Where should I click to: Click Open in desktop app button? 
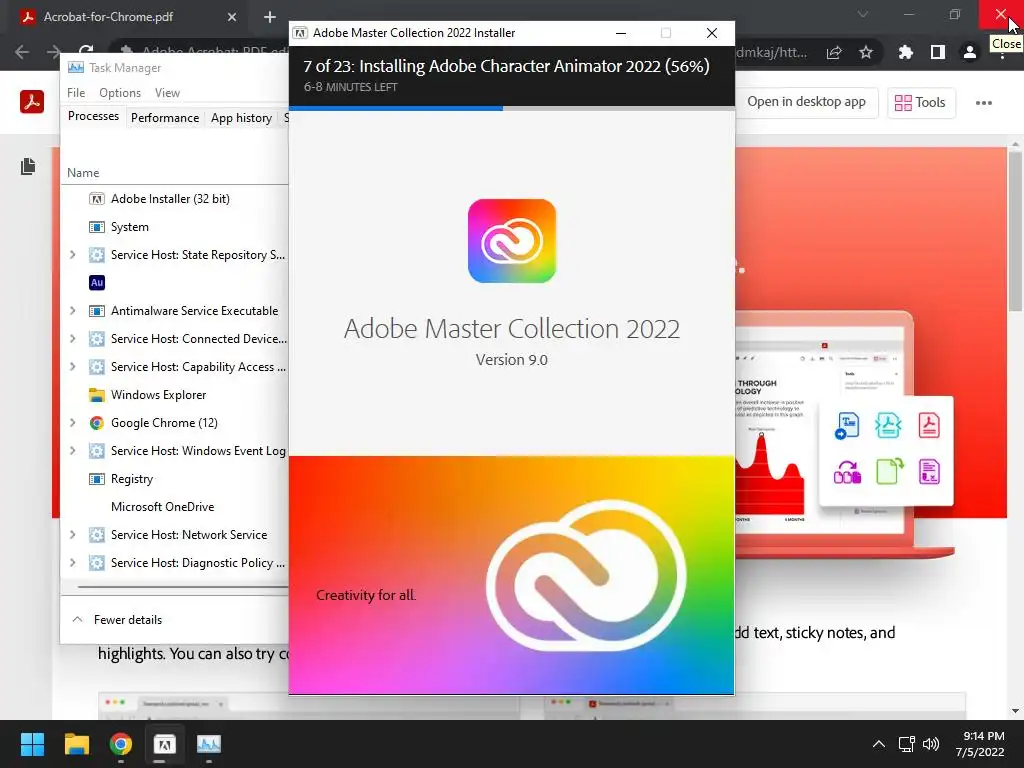(x=806, y=102)
